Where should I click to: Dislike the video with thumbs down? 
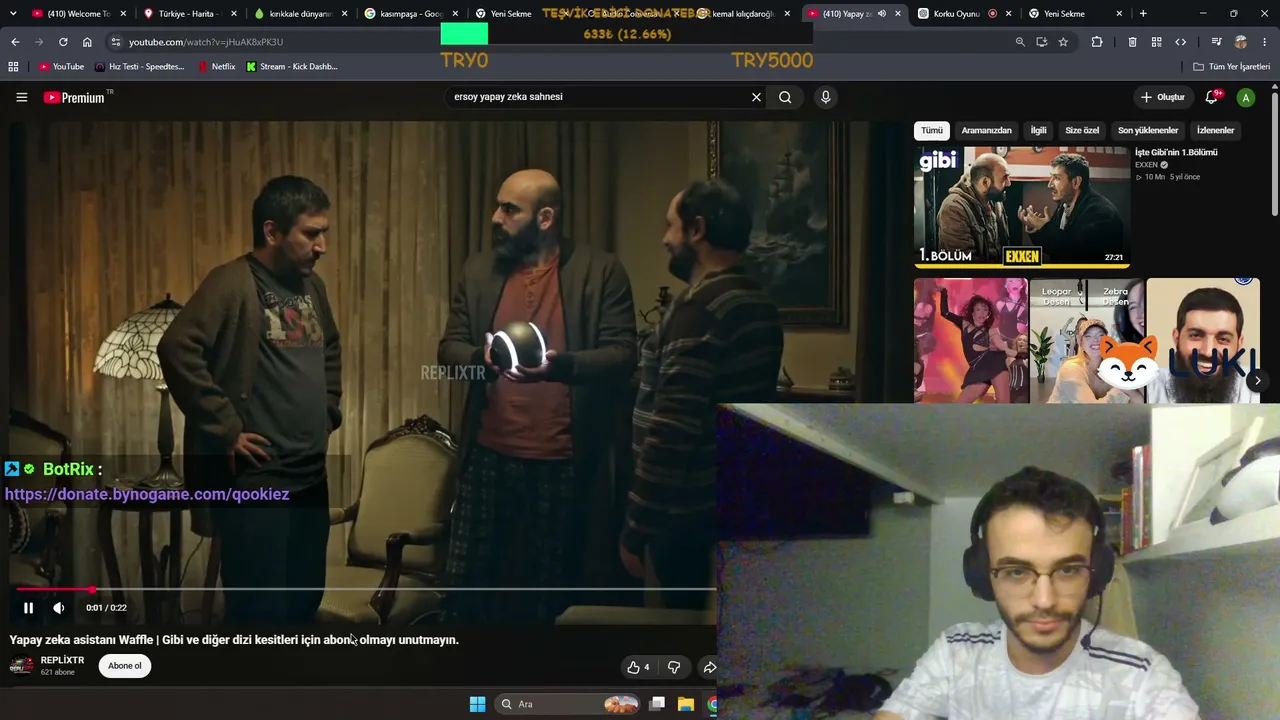click(x=674, y=667)
